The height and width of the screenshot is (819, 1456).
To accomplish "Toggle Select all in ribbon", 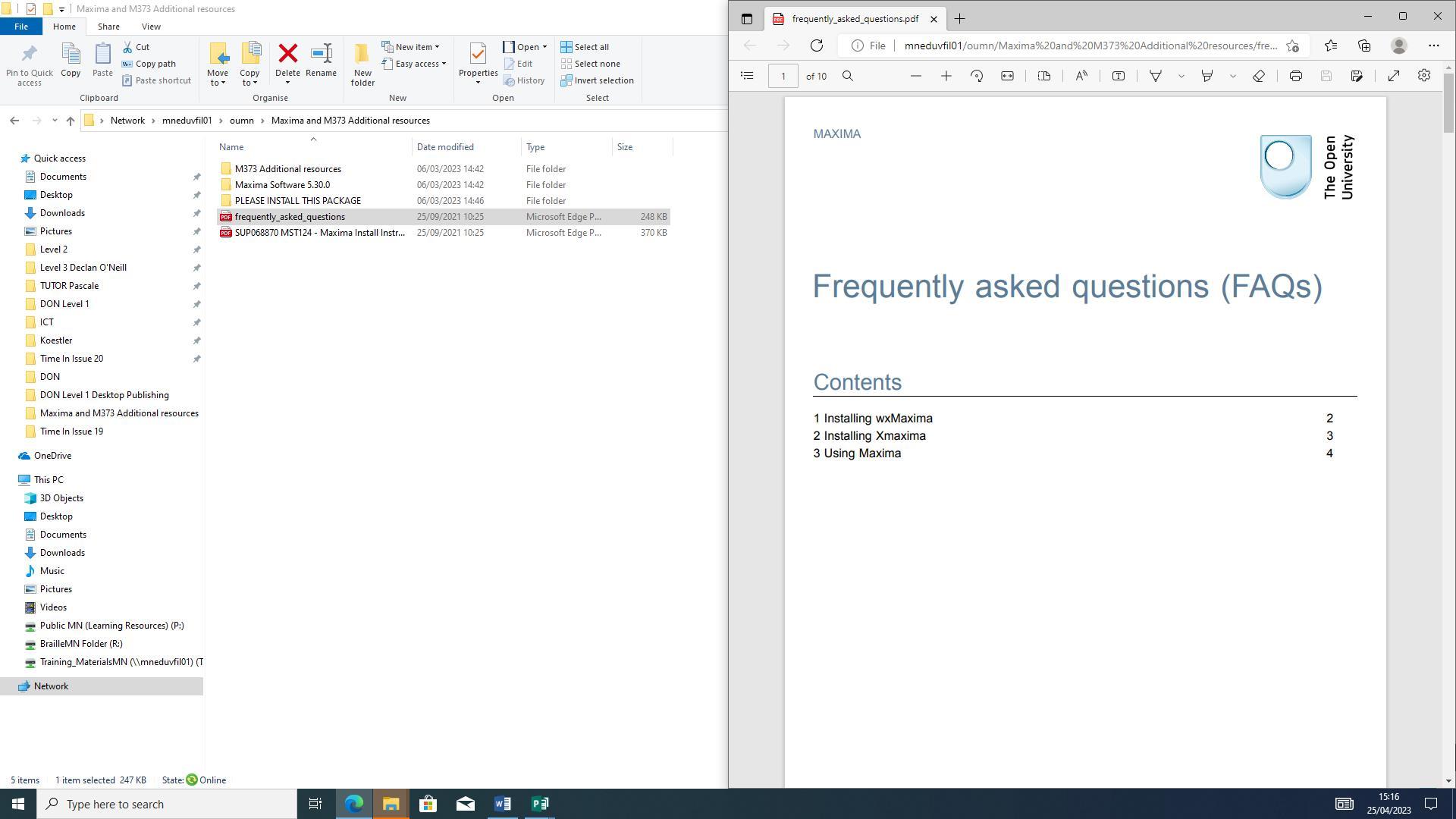I will pyautogui.click(x=585, y=47).
